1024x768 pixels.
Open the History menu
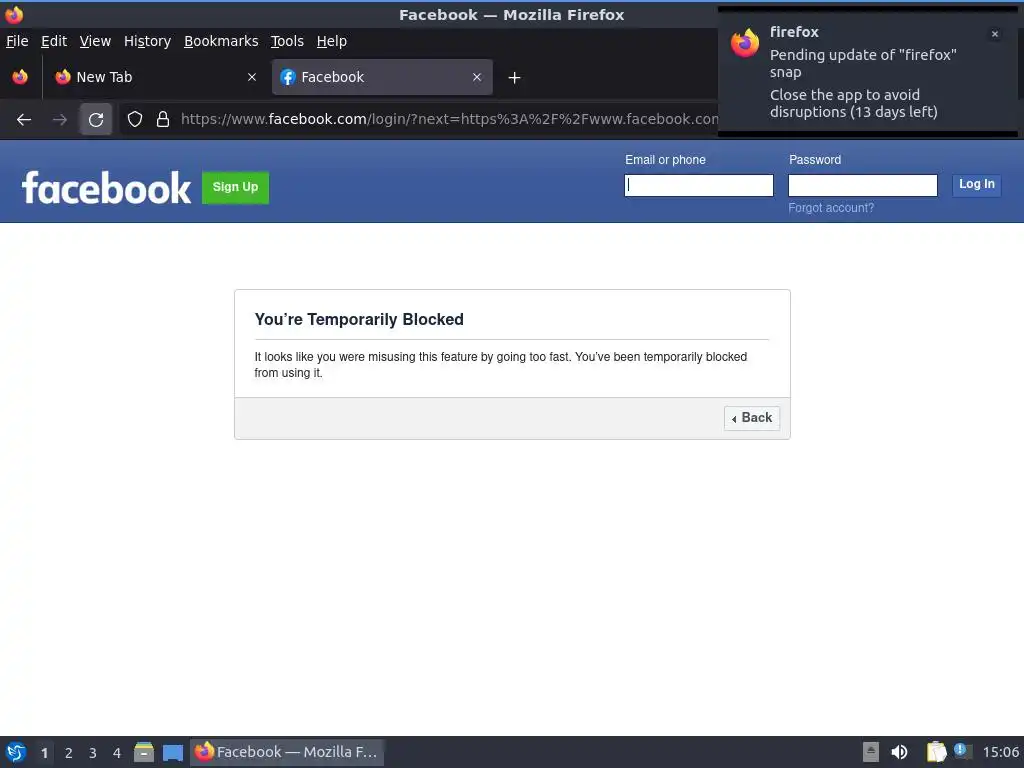[147, 41]
